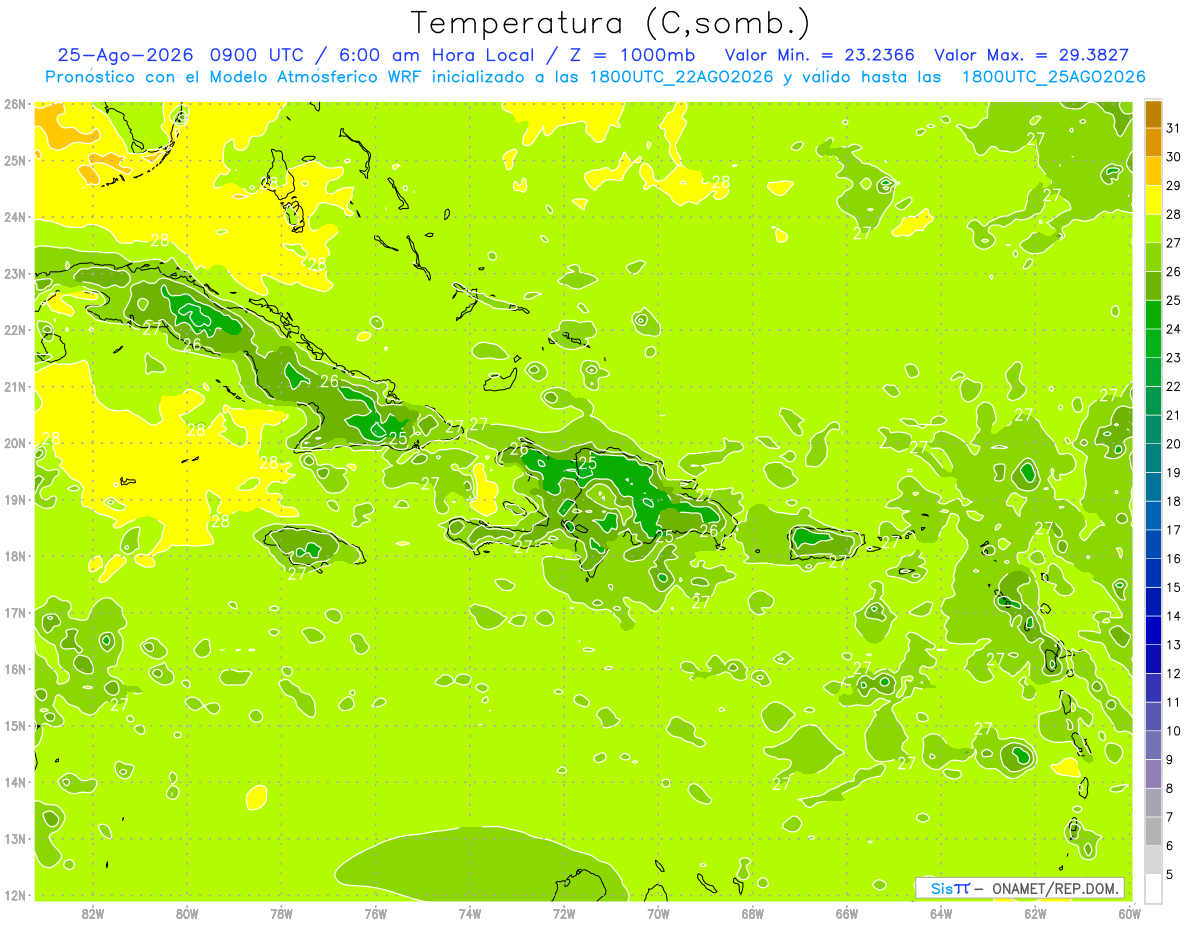Click the longitude label "60W"
Image resolution: width=1200 pixels, height=927 pixels.
point(1130,913)
